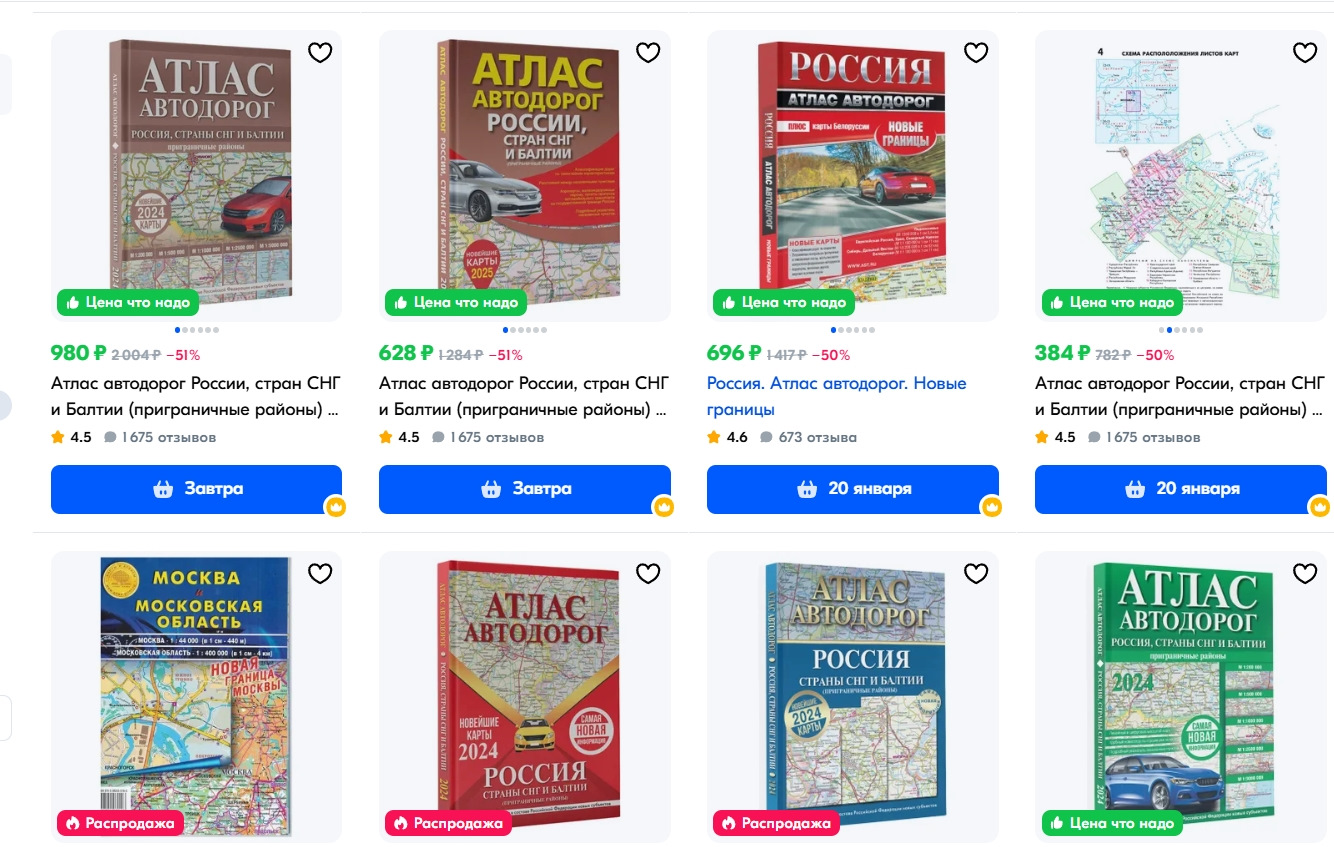
Task: Add the 980 ₽ atlas to favorites with heart
Action: point(320,52)
